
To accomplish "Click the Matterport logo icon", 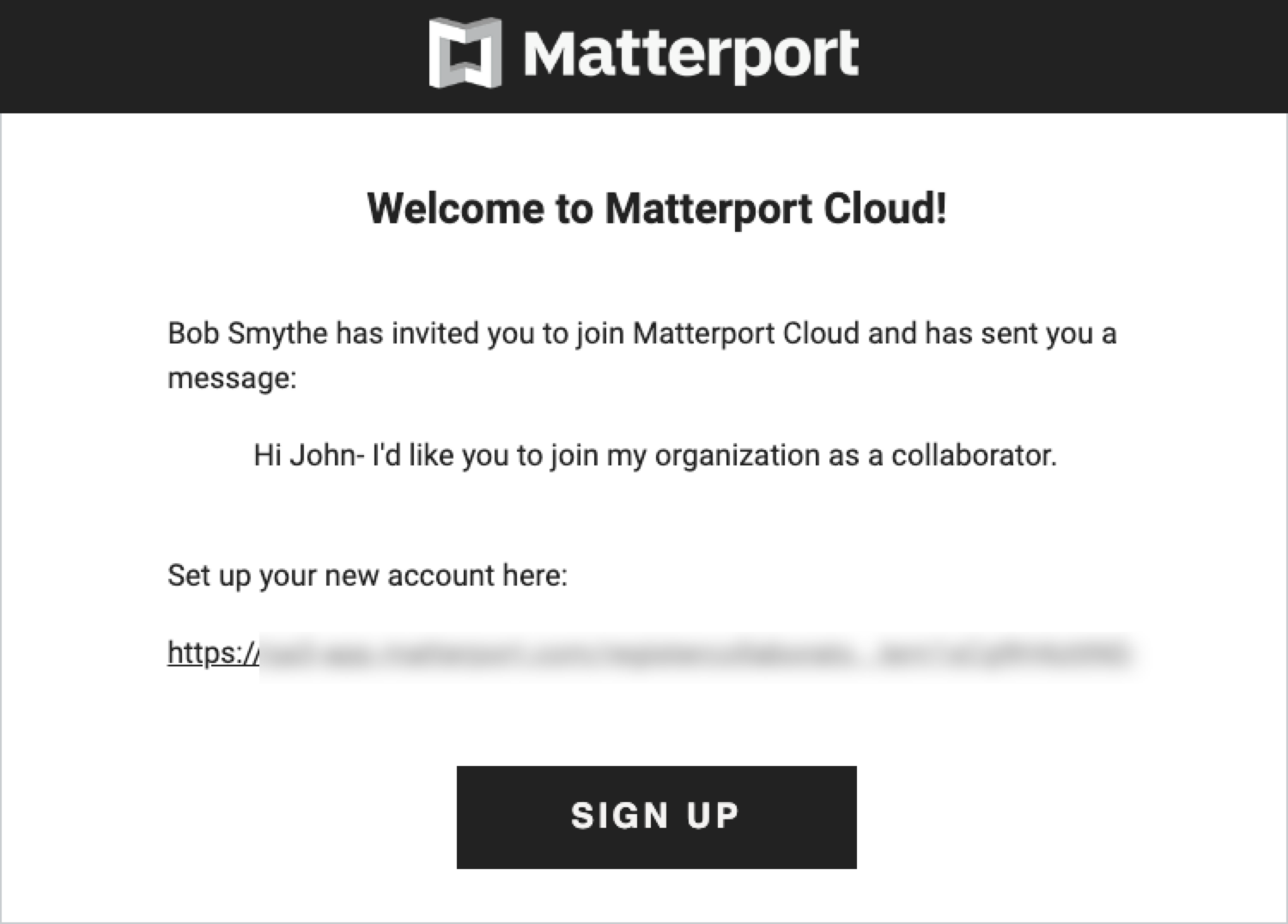I will coord(465,53).
